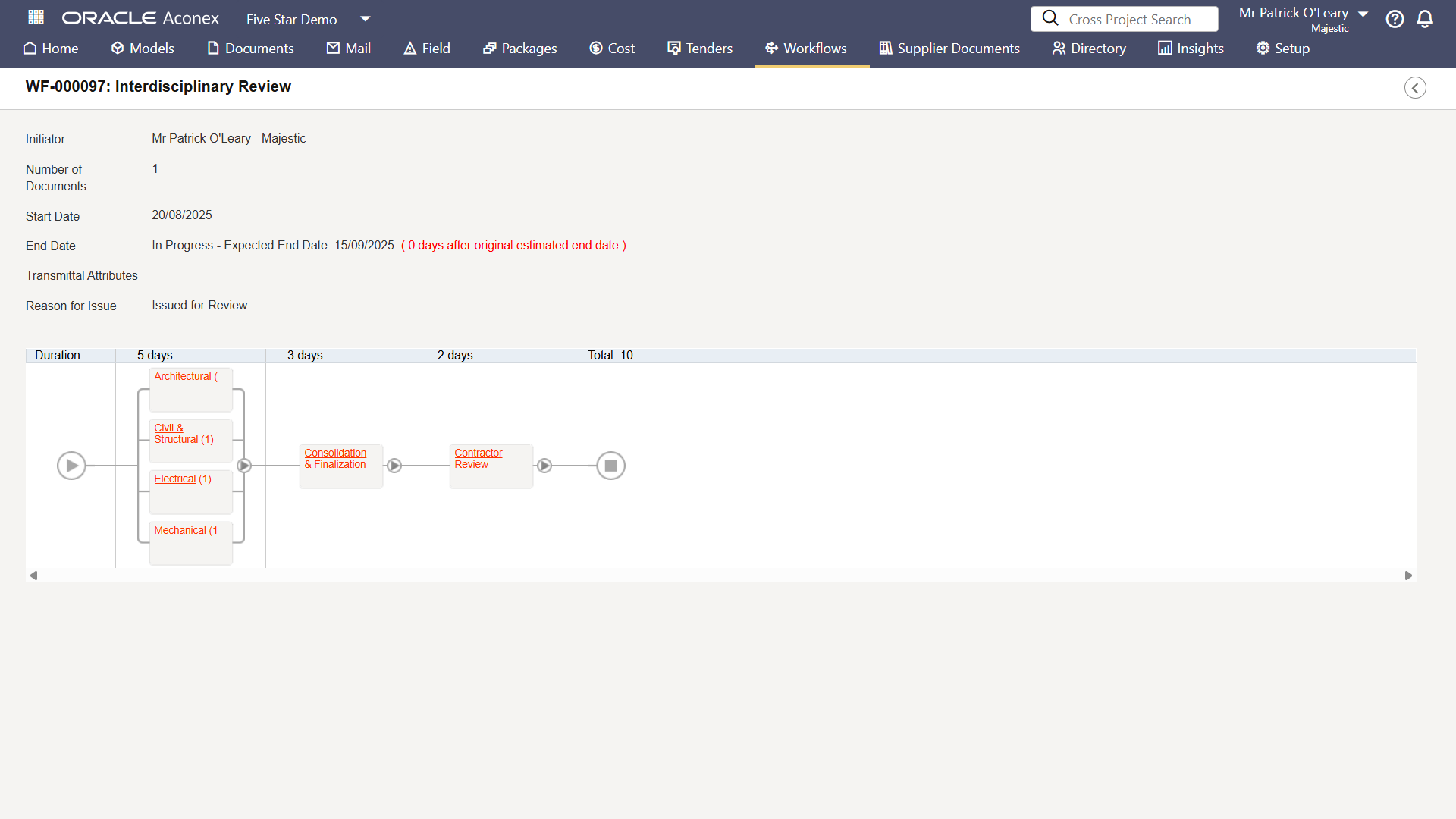
Task: Open the Workflows tab
Action: coord(806,49)
